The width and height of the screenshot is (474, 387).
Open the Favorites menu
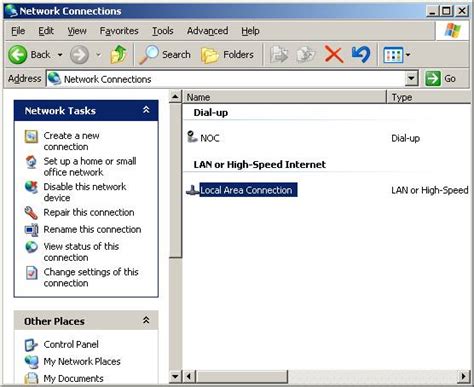click(119, 31)
